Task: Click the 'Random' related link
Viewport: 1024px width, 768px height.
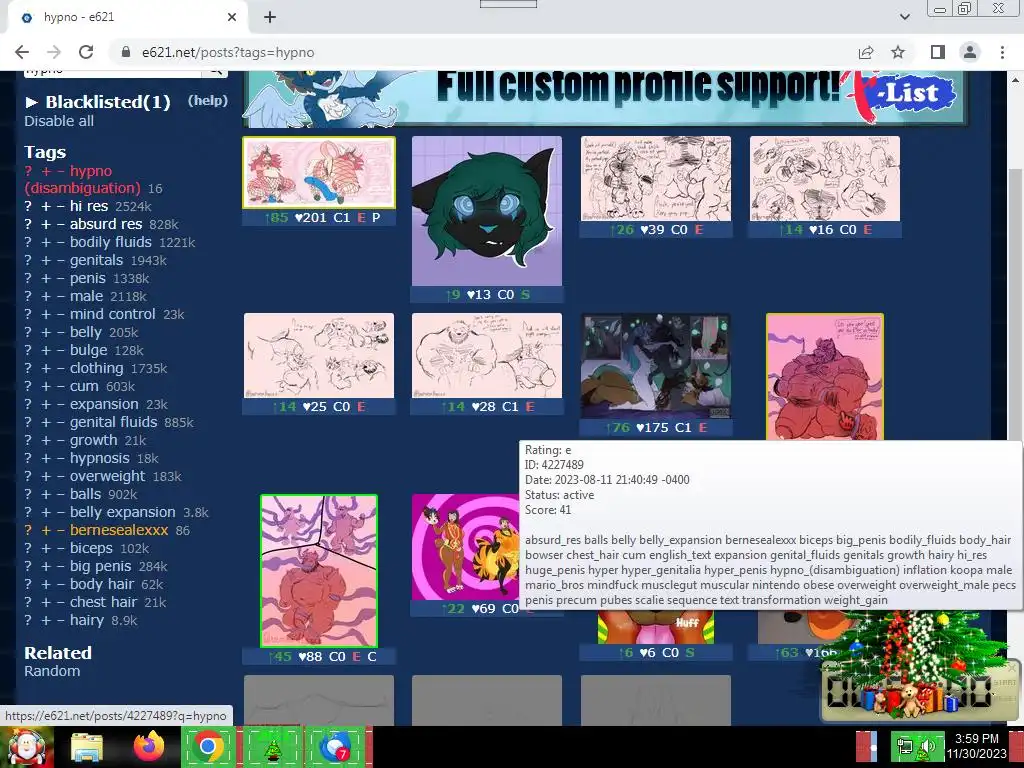Action: tap(52, 671)
